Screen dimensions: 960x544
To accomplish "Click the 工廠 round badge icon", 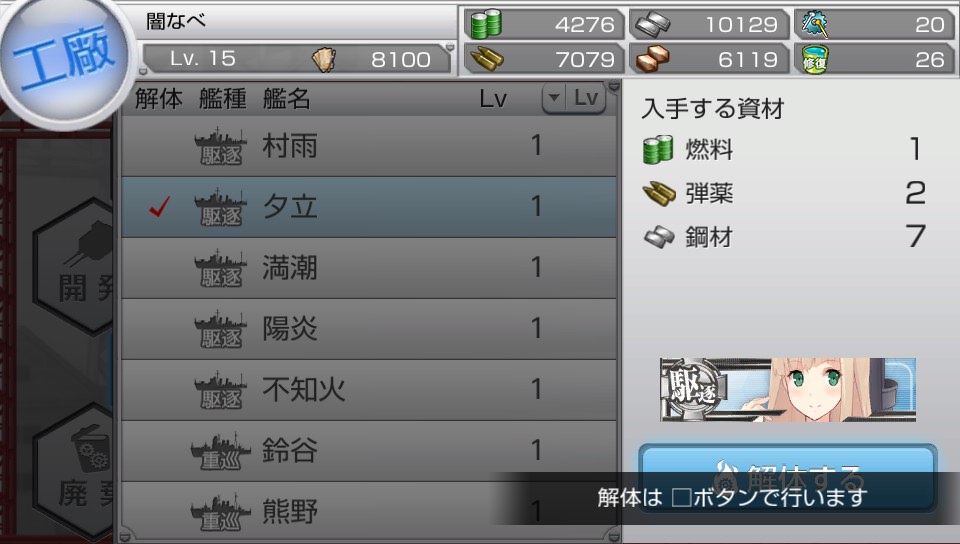I will (x=64, y=60).
